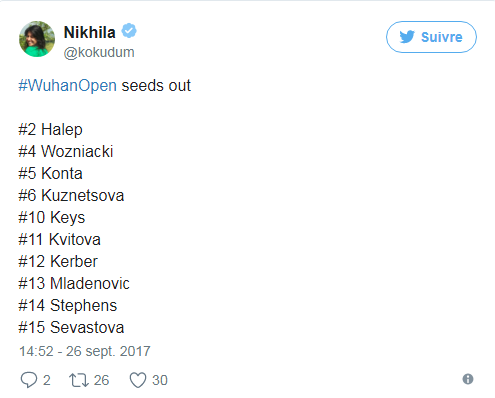Follow the account via the Suivre button
The height and width of the screenshot is (398, 495).
pyautogui.click(x=431, y=37)
